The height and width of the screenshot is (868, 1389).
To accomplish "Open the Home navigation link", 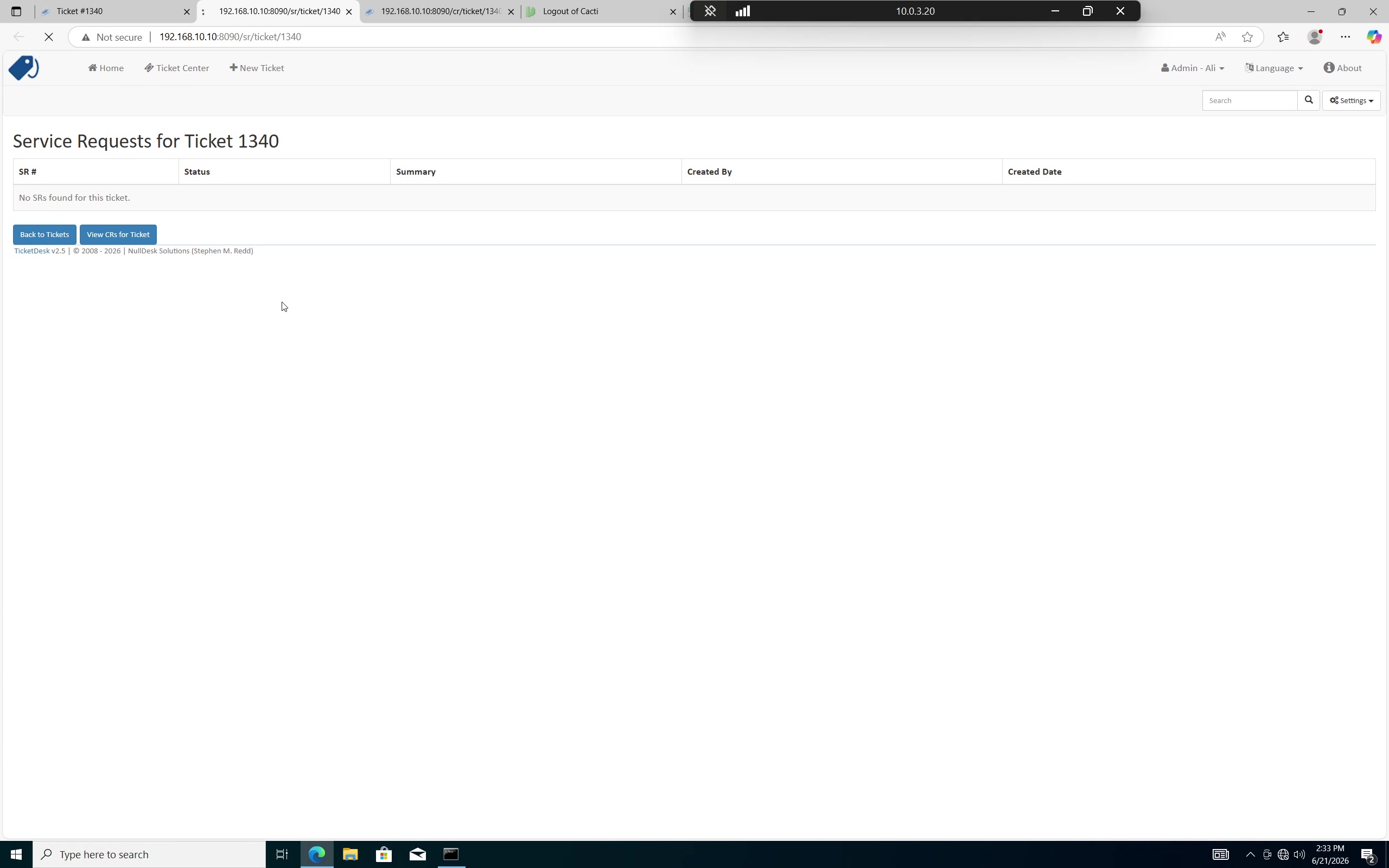I will (106, 68).
